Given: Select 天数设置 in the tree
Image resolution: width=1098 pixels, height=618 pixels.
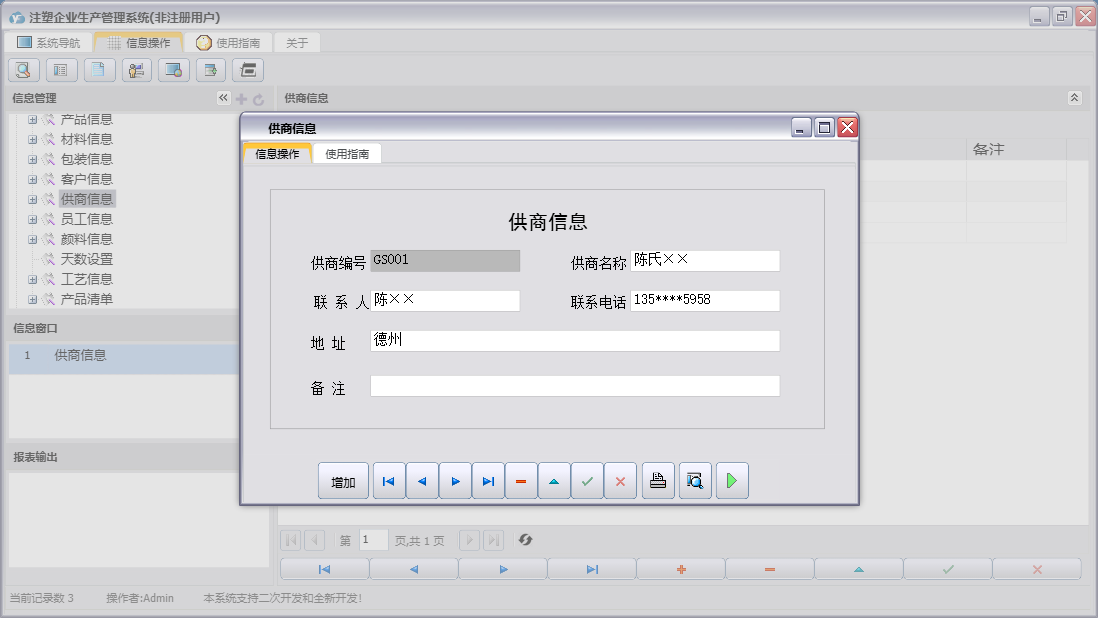Looking at the screenshot, I should [87, 259].
